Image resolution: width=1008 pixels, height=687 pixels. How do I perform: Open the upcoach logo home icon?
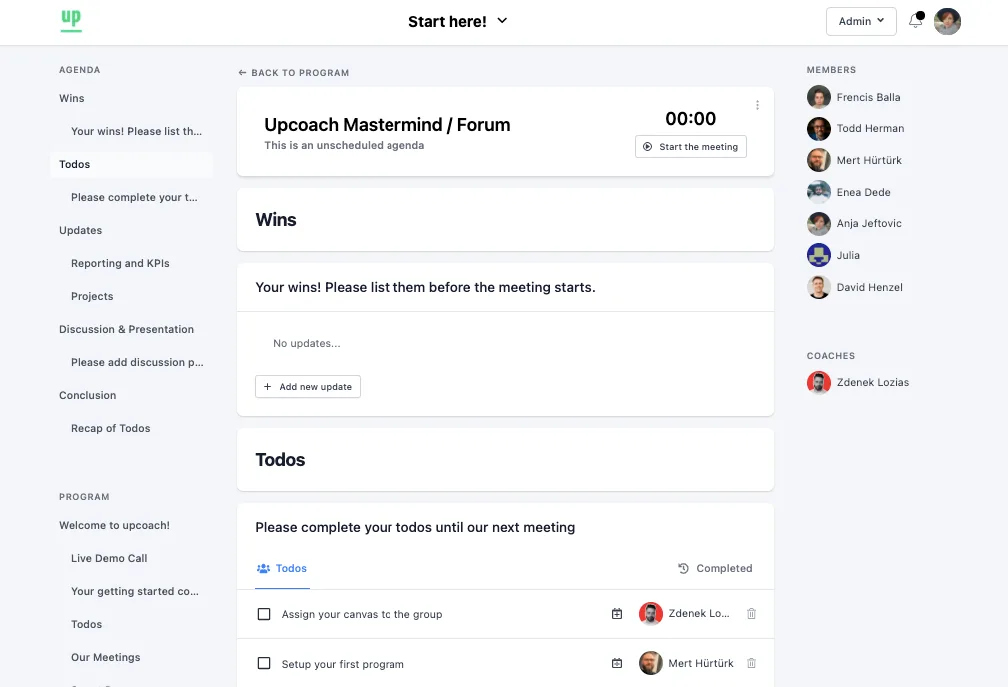(70, 20)
